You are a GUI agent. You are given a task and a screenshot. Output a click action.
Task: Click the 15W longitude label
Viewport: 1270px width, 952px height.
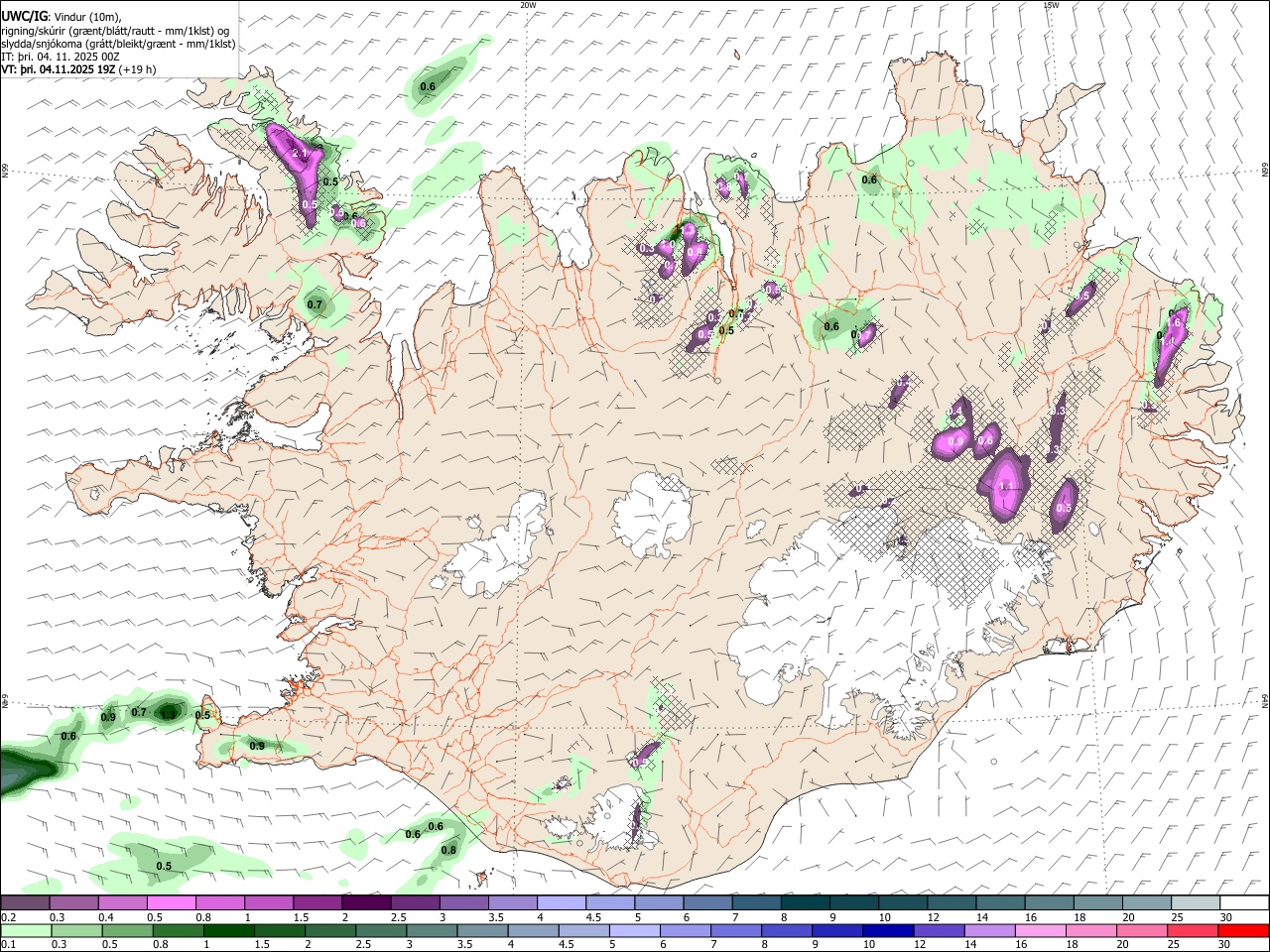pyautogui.click(x=1051, y=5)
